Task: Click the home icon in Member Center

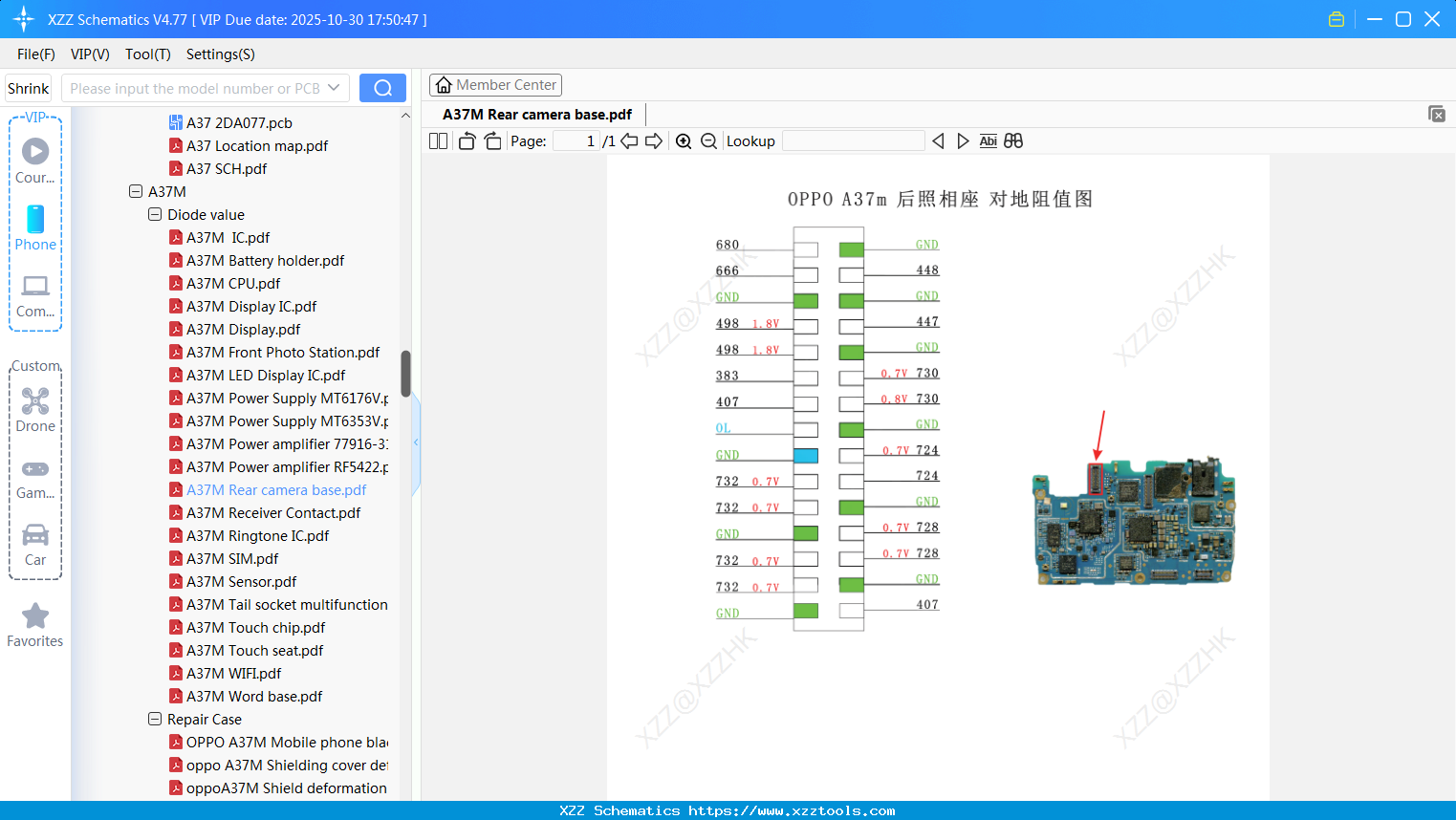Action: tap(444, 85)
